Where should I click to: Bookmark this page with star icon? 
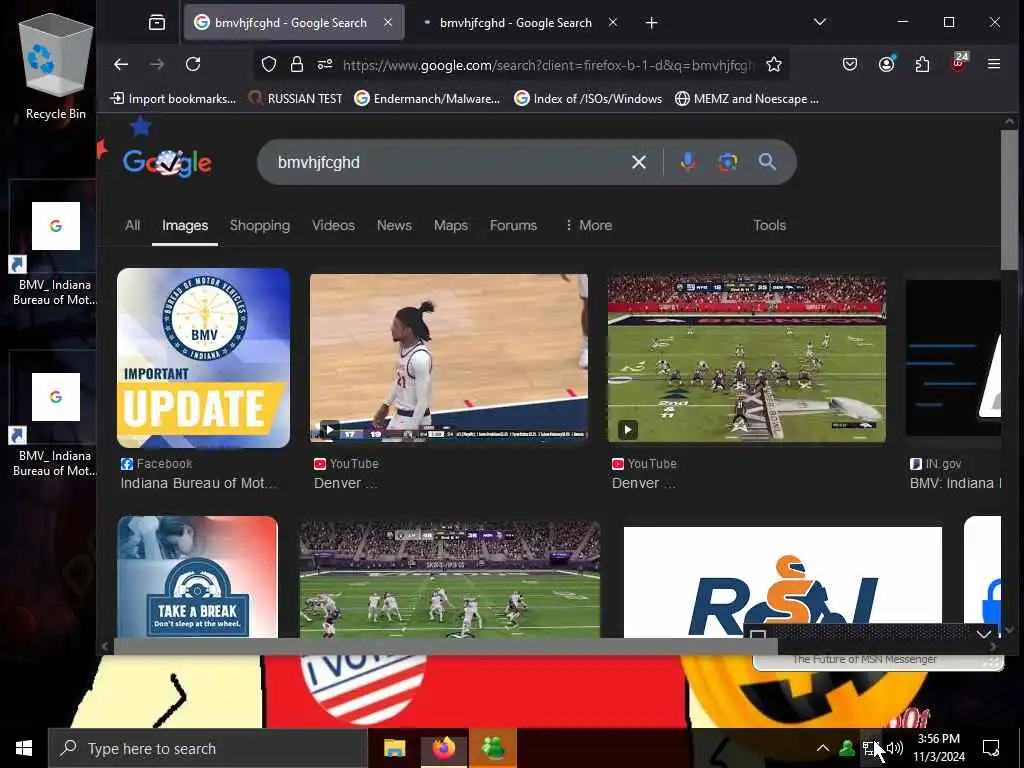coord(774,64)
